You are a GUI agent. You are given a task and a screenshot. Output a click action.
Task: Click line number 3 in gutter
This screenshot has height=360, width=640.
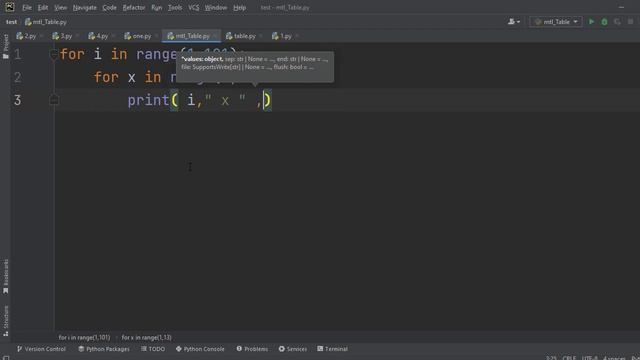(x=18, y=100)
